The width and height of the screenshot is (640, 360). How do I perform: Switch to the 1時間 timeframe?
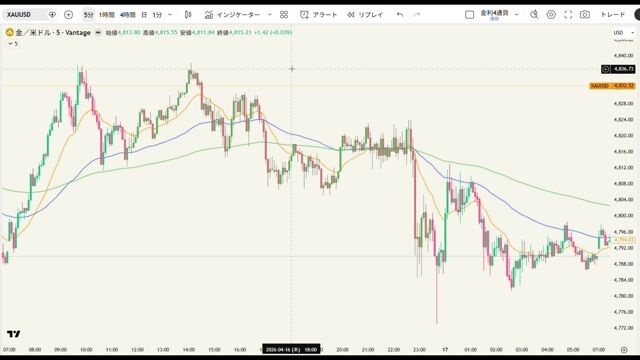point(107,15)
